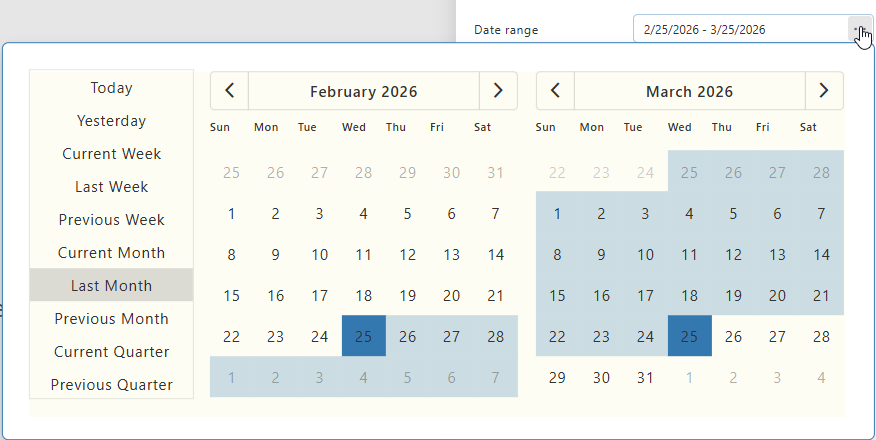Pick March 31 in the calendar
The width and height of the screenshot is (876, 440).
pyautogui.click(x=646, y=378)
